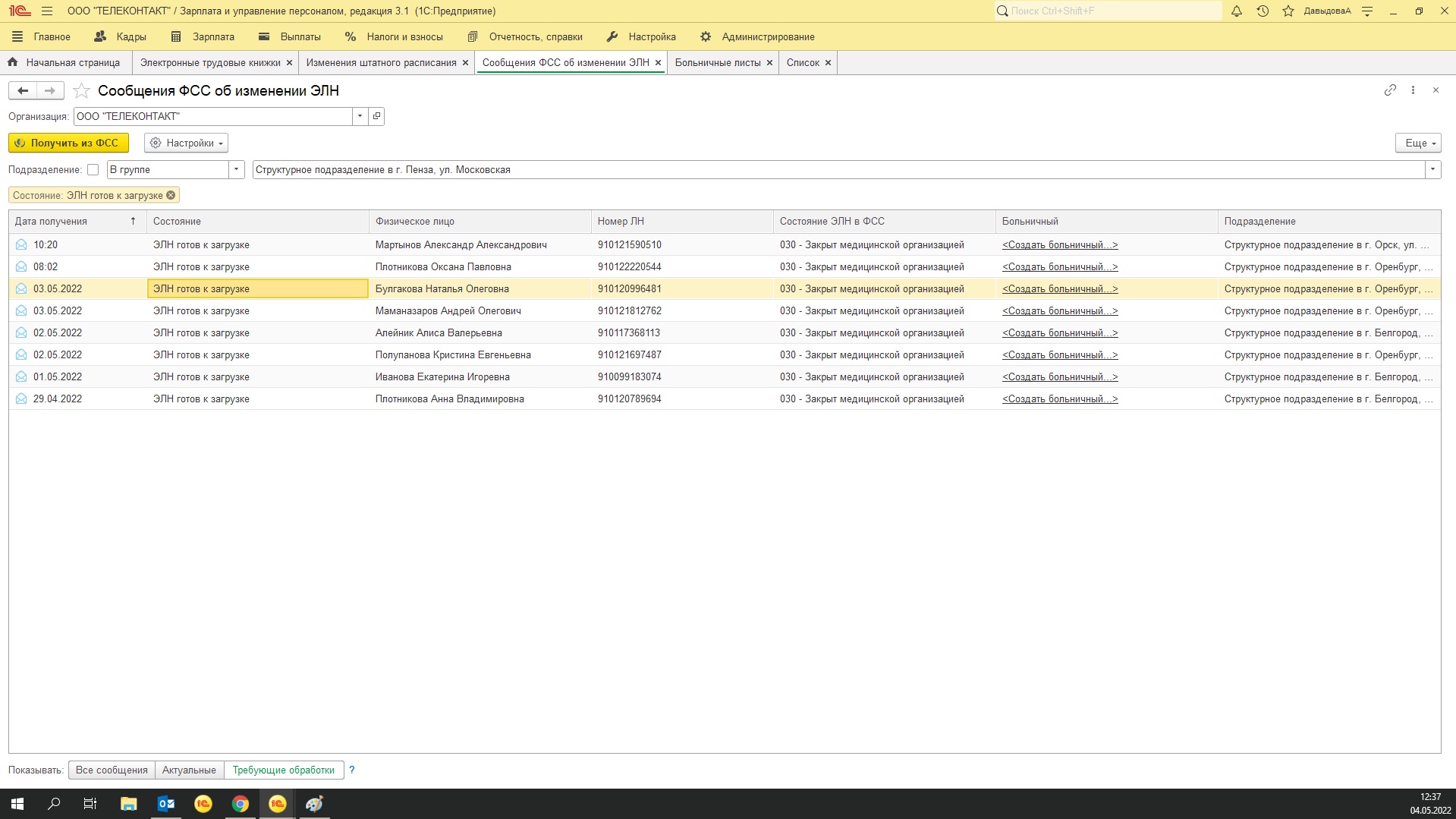The image size is (1456, 819).
Task: Open the Настройки dropdown button
Action: [186, 143]
